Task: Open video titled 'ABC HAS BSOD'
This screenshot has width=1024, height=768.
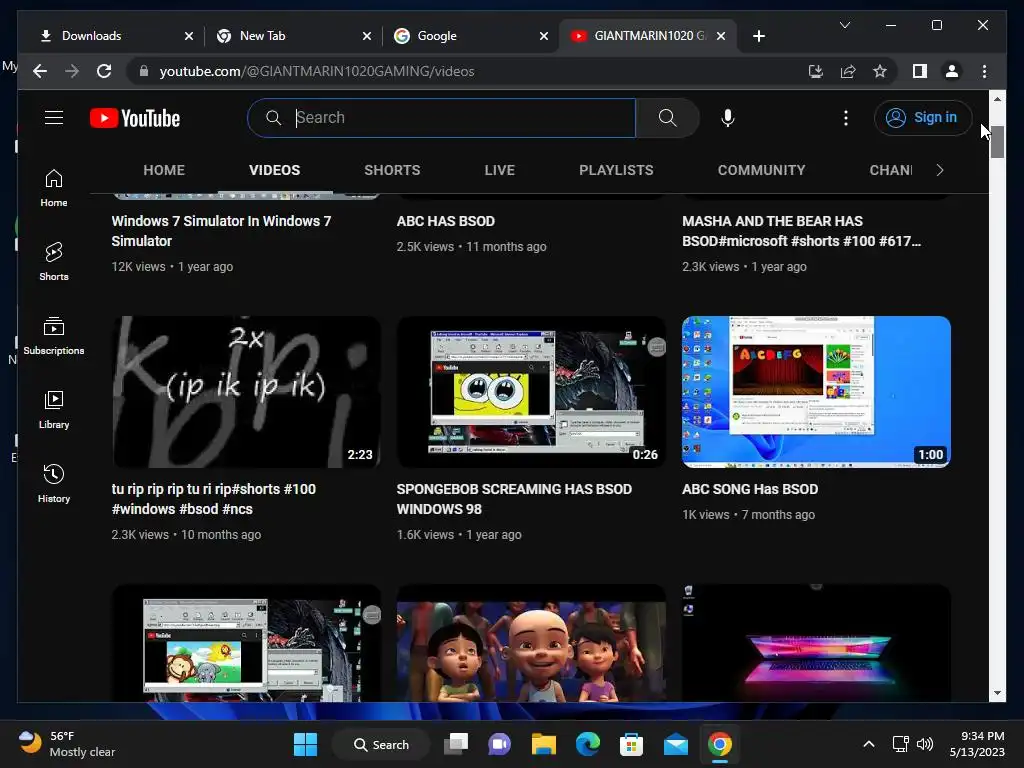Action: 445,221
